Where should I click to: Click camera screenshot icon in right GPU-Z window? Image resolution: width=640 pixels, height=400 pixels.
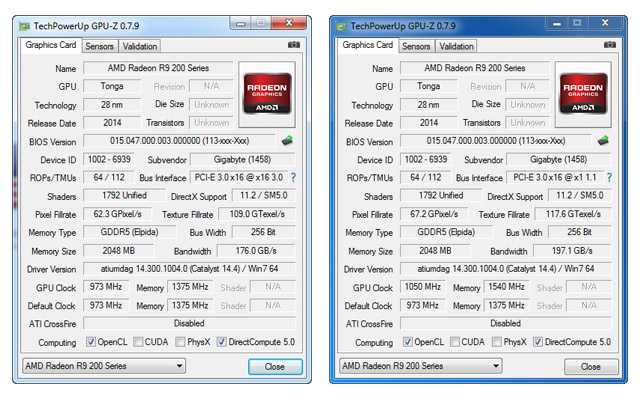[x=610, y=45]
